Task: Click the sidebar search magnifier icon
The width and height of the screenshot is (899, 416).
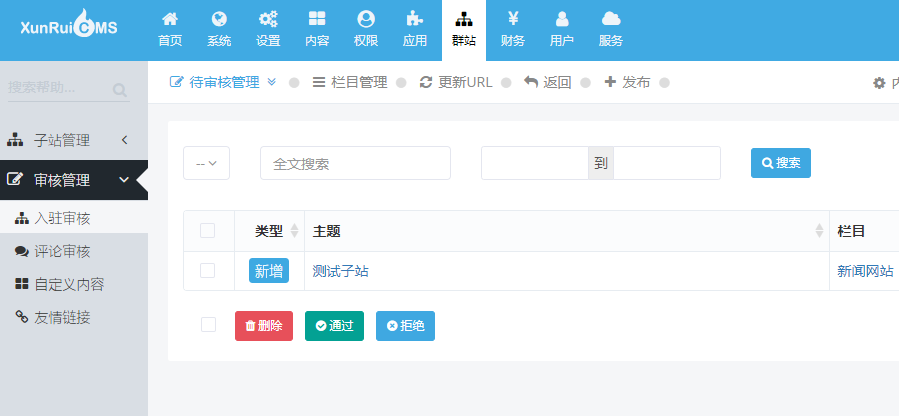Action: (120, 89)
